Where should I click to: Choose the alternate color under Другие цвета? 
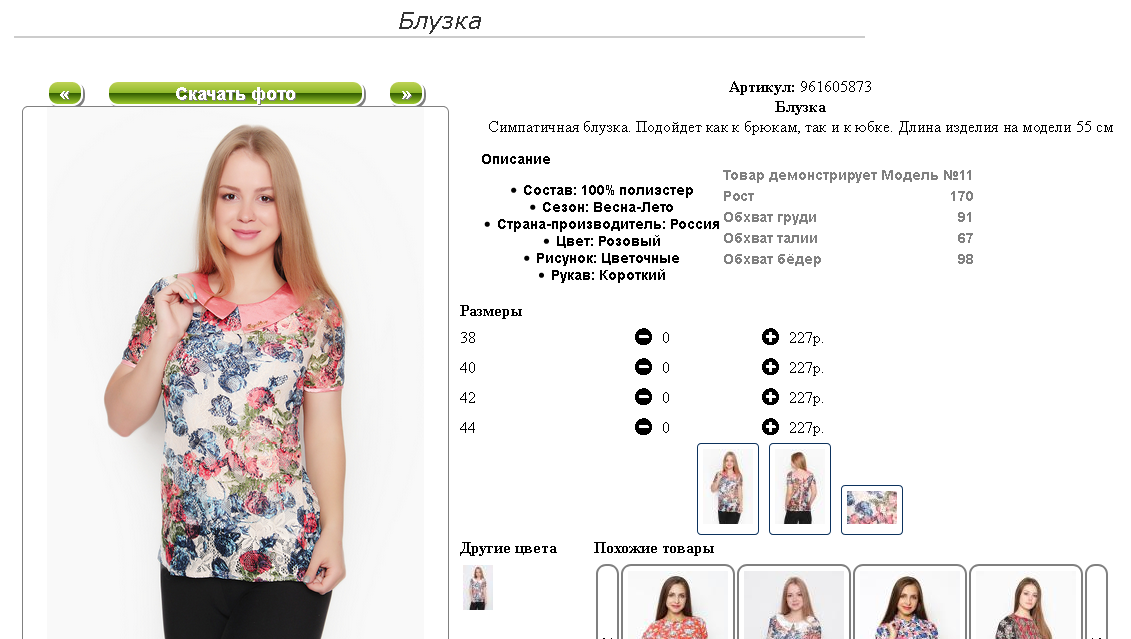(478, 588)
